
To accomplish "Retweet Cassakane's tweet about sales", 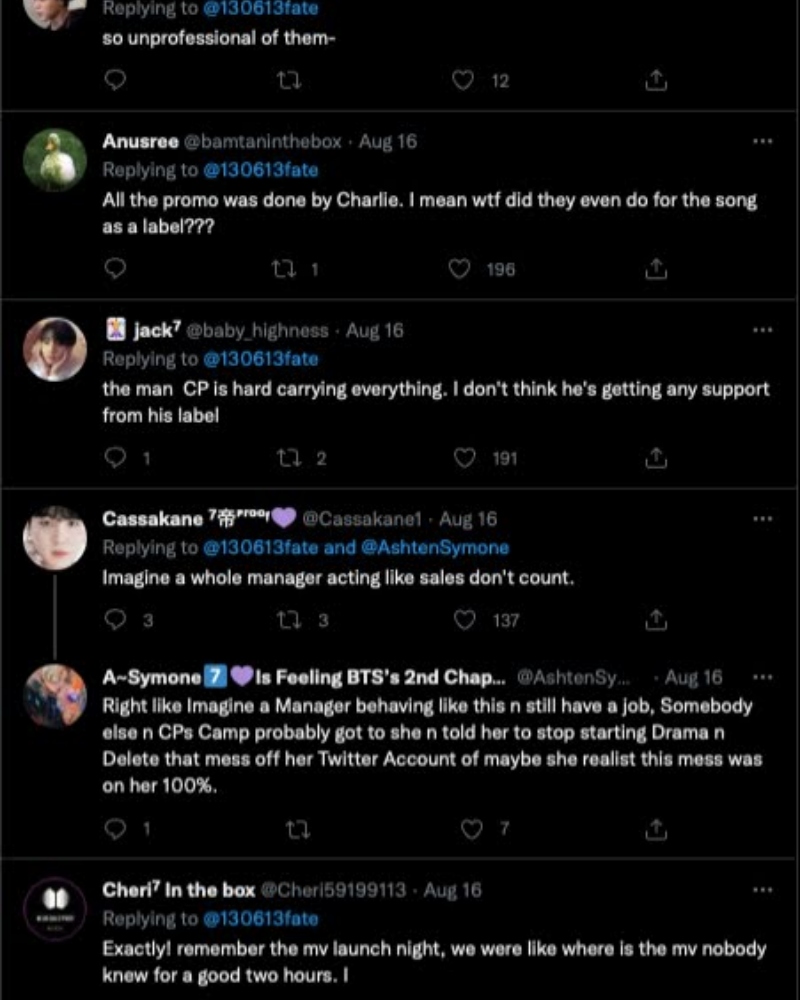I will coord(288,620).
